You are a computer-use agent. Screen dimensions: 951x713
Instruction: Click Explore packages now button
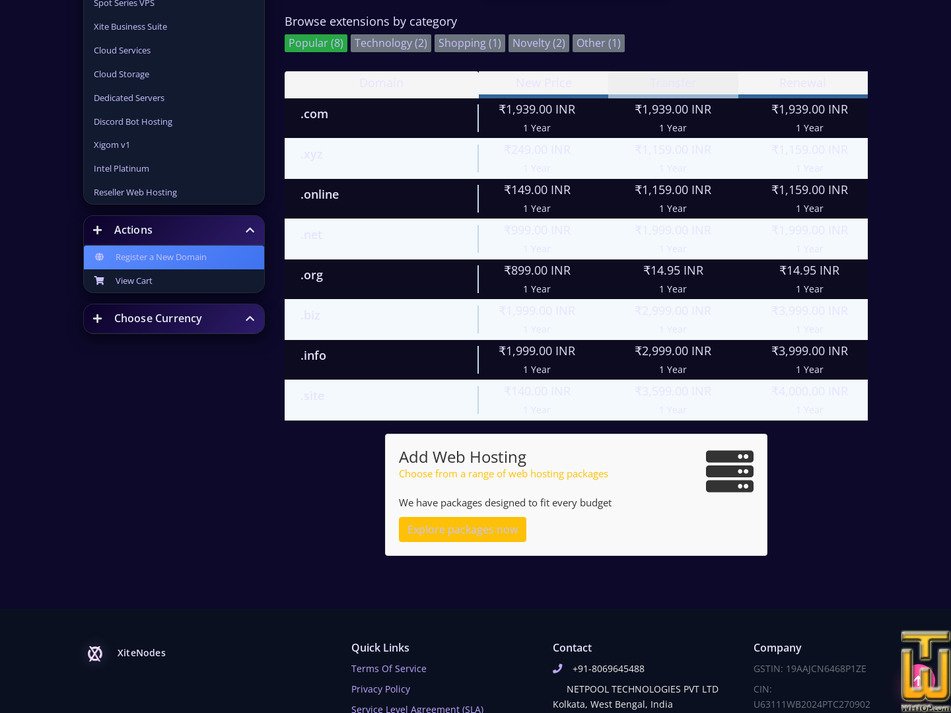click(462, 529)
